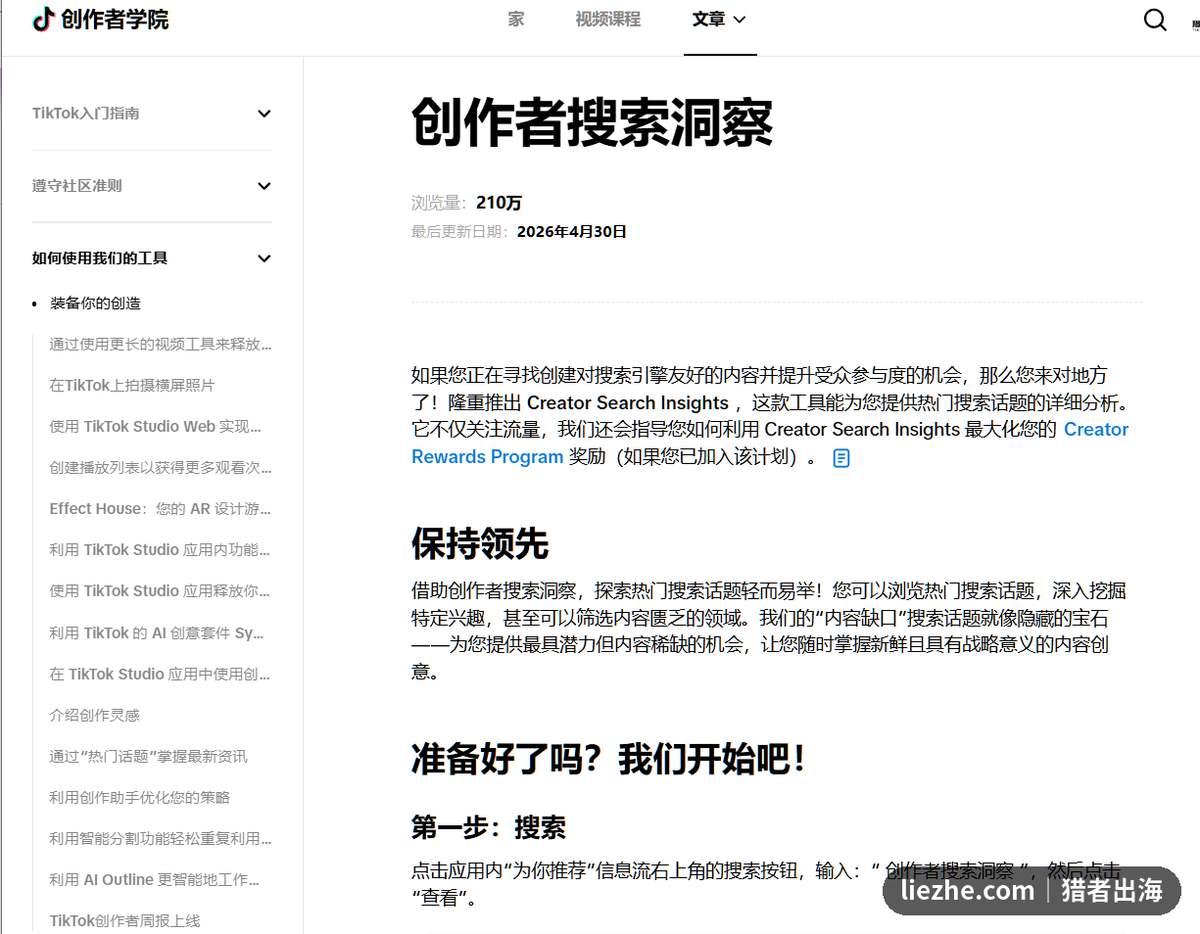Screen dimensions: 1200x934
Task: Open 利用 TikTok Studio 应用内功能 article
Action: click(160, 549)
